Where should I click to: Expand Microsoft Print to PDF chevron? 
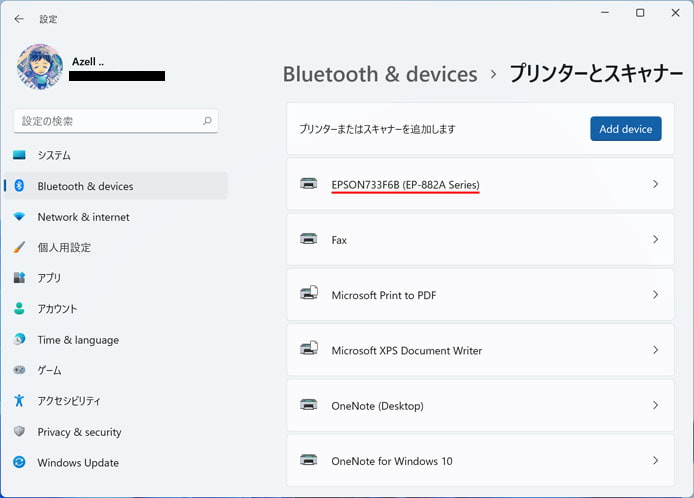click(x=655, y=295)
